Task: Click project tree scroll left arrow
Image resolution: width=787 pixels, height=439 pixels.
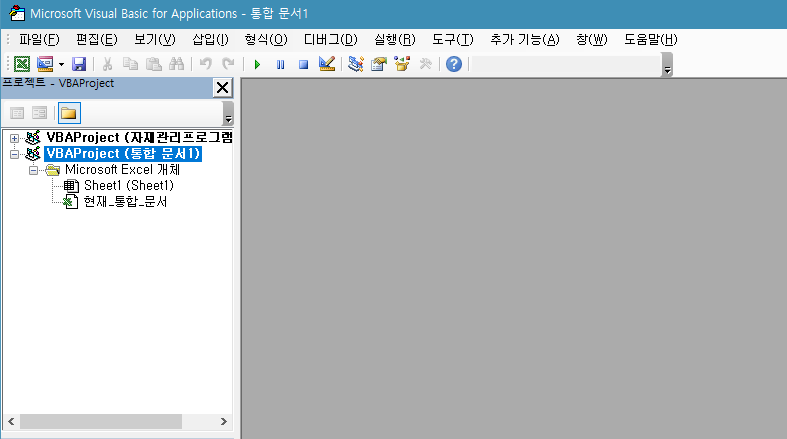Action: (11, 421)
